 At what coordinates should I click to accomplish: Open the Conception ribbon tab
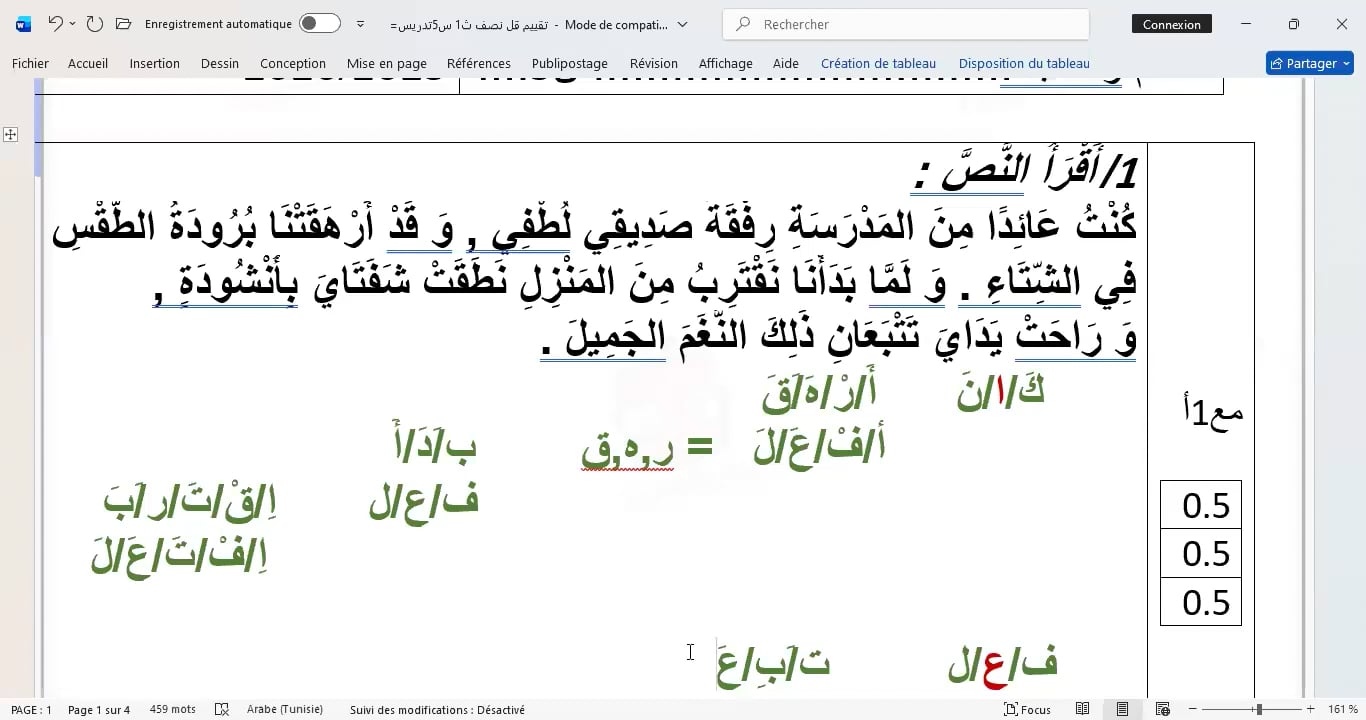point(293,63)
